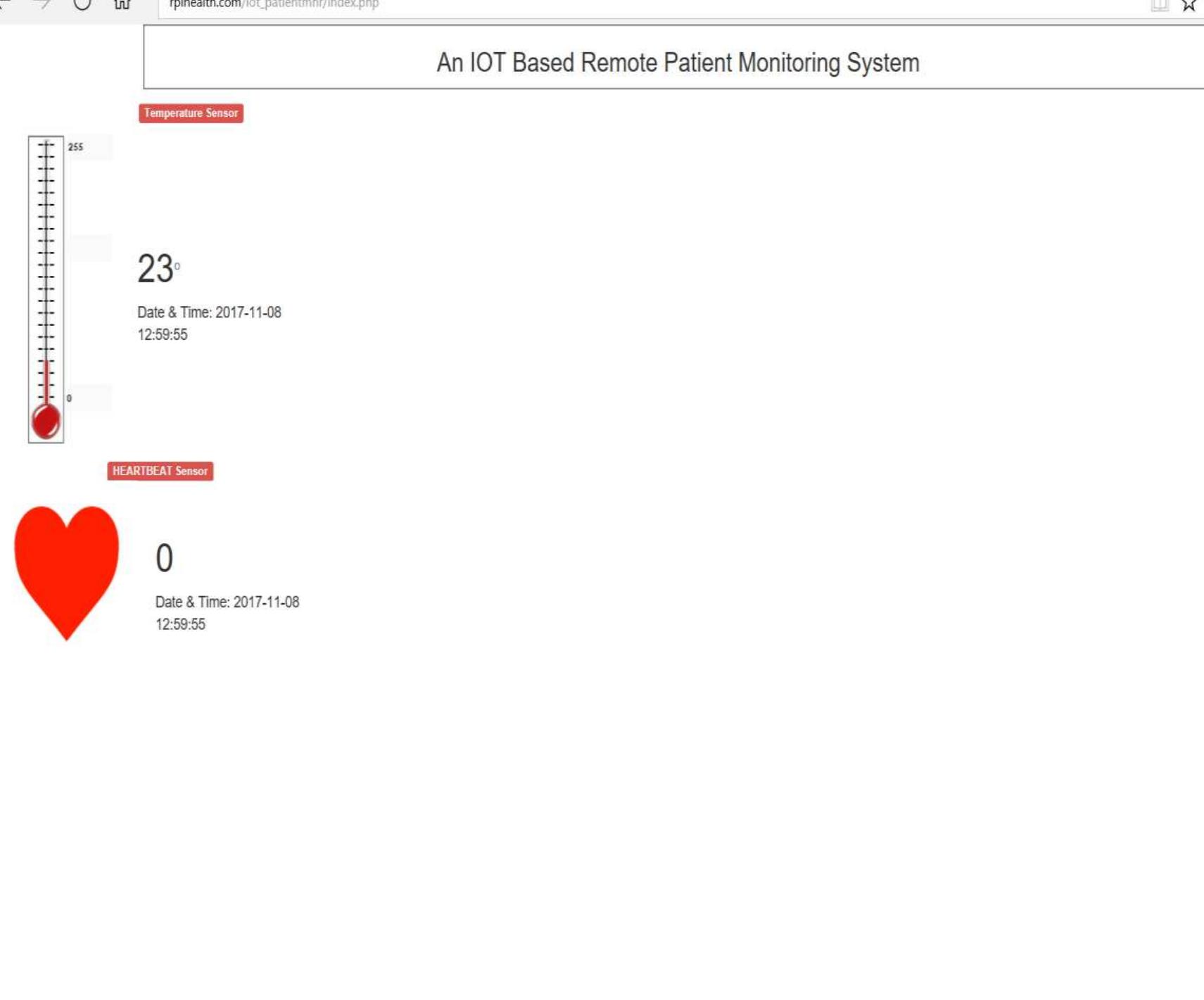Go forward using the browser arrow
The width and height of the screenshot is (1204, 1000).
click(44, 4)
